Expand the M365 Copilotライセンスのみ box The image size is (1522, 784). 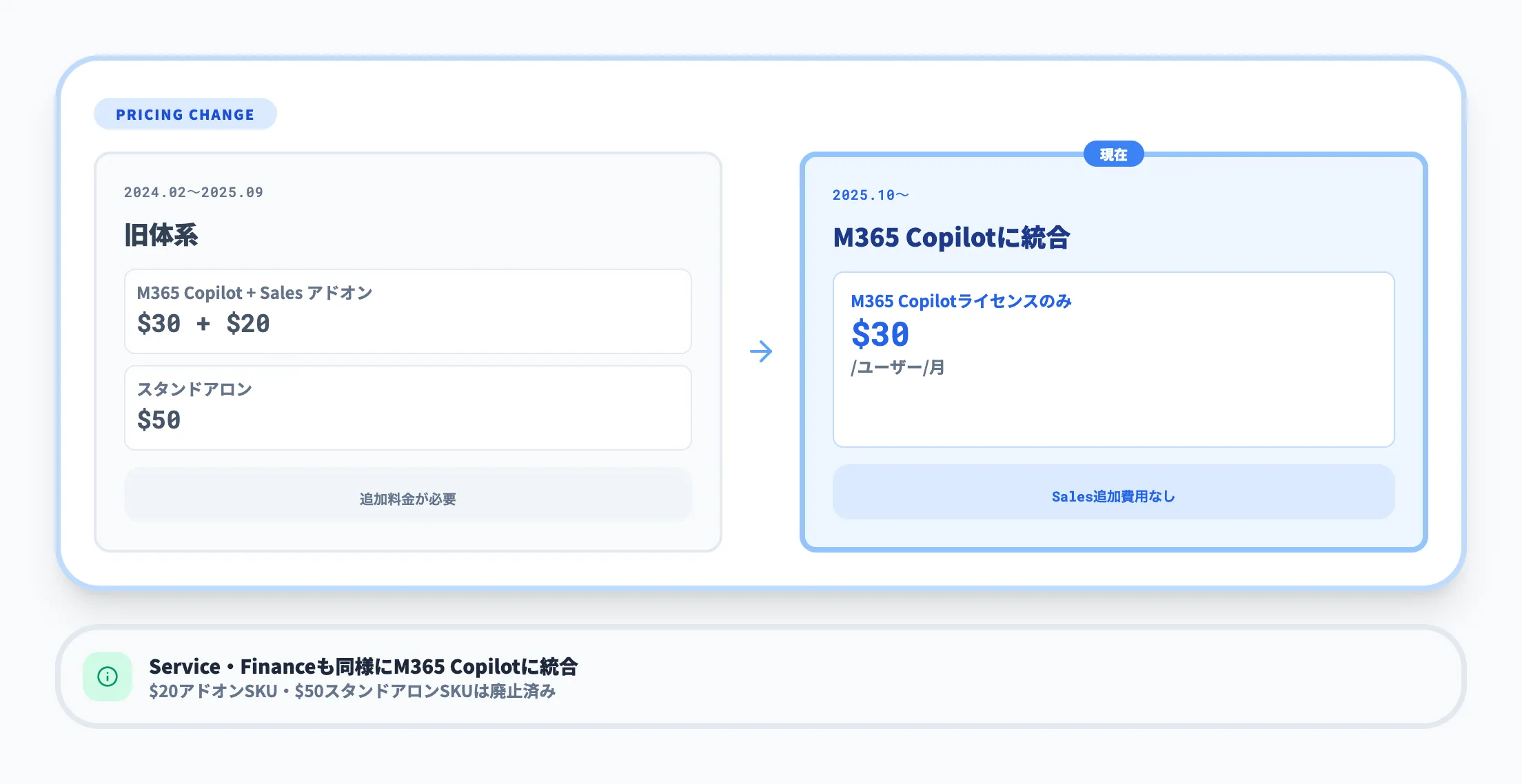click(1113, 358)
